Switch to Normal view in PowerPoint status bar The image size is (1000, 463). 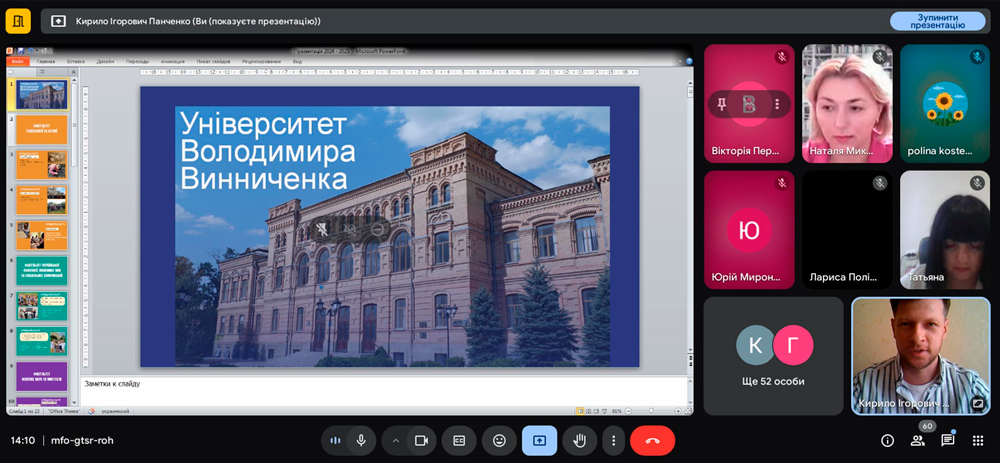click(x=580, y=411)
